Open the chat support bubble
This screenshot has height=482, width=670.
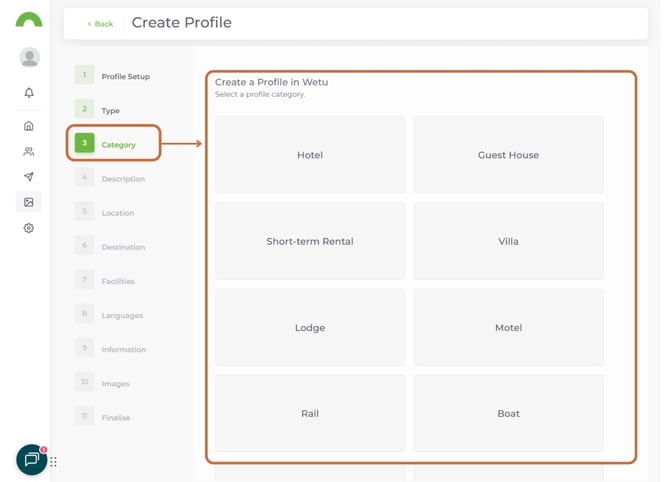[x=31, y=459]
